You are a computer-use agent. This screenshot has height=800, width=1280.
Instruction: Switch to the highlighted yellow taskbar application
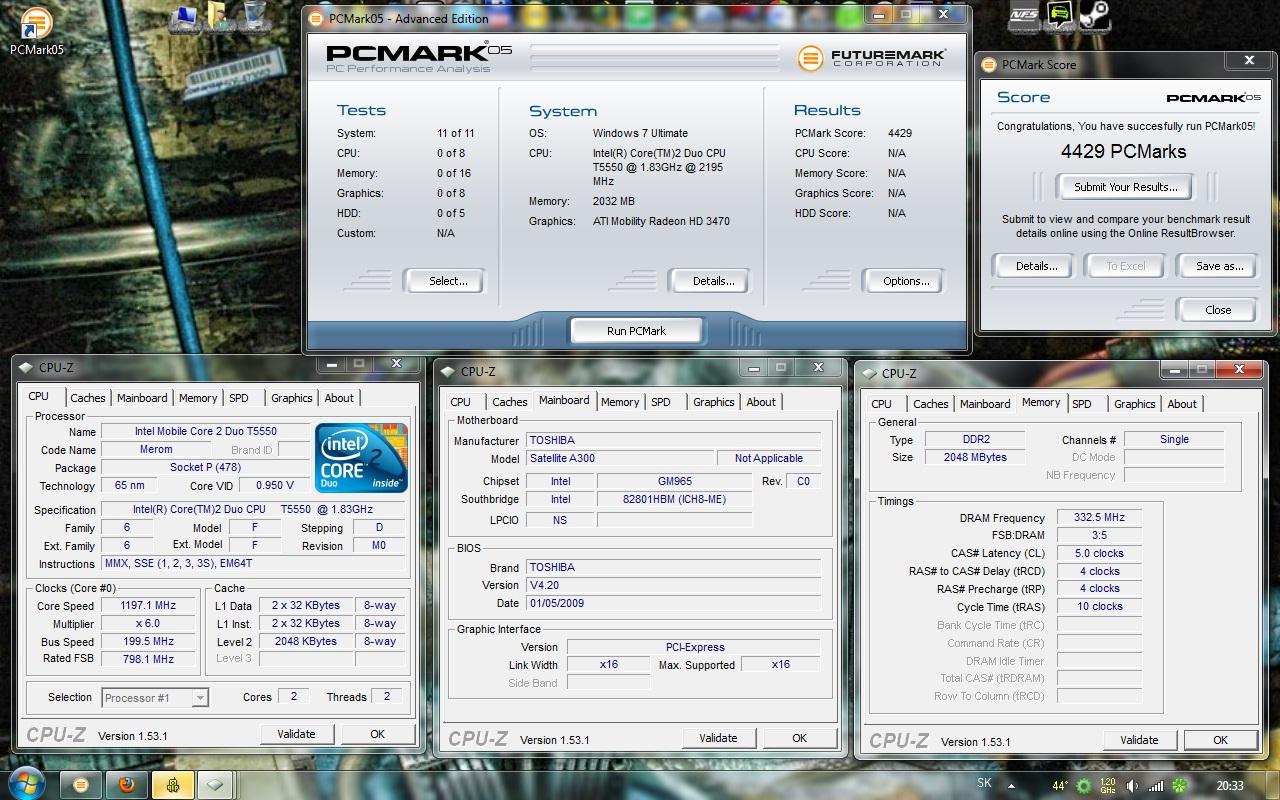[x=172, y=785]
